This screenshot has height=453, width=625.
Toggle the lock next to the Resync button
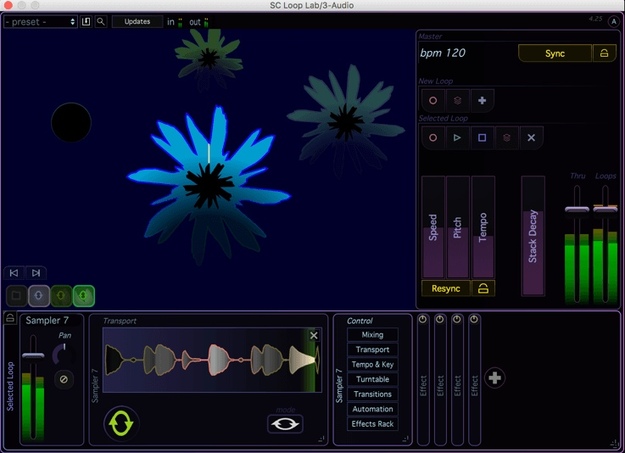click(x=483, y=288)
